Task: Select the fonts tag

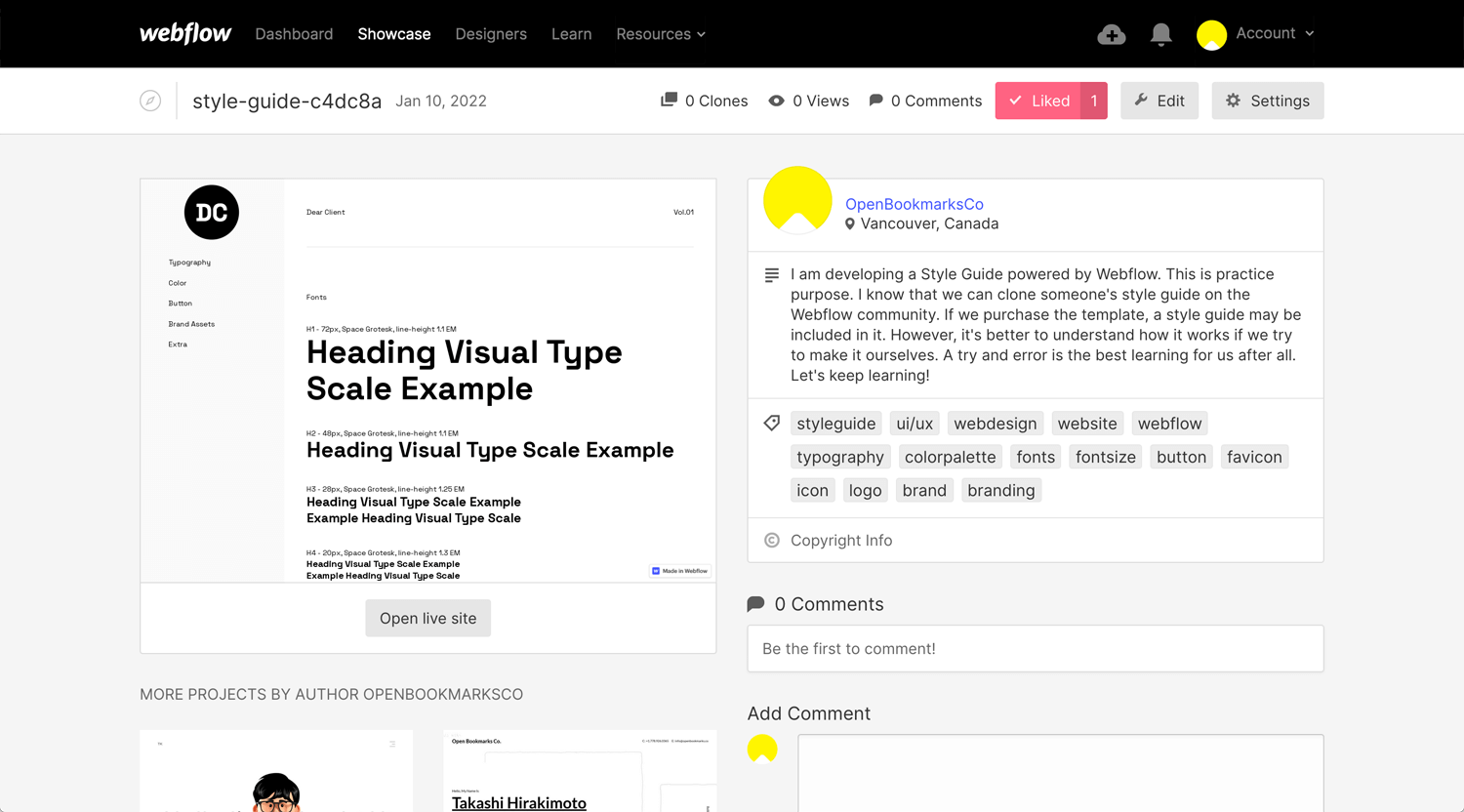Action: pos(1036,457)
